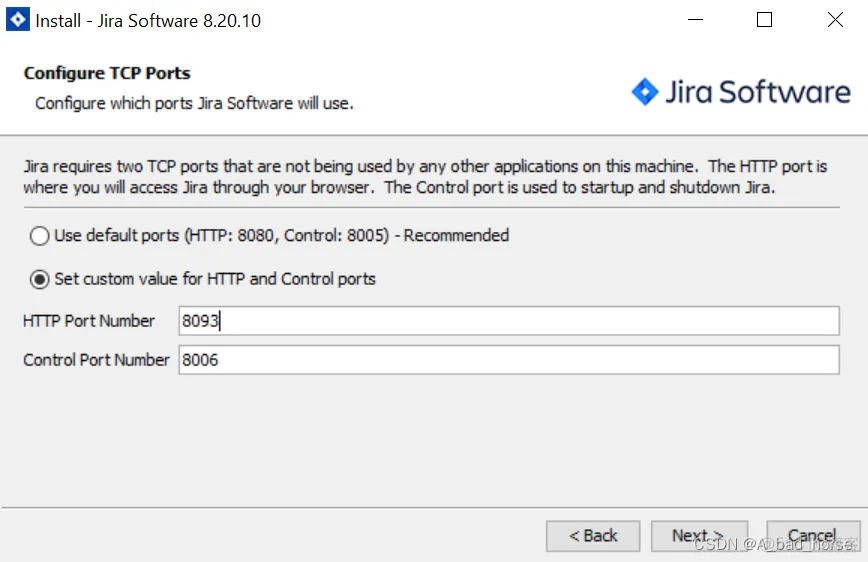Select the Use default ports radio button
868x562 pixels.
click(39, 236)
